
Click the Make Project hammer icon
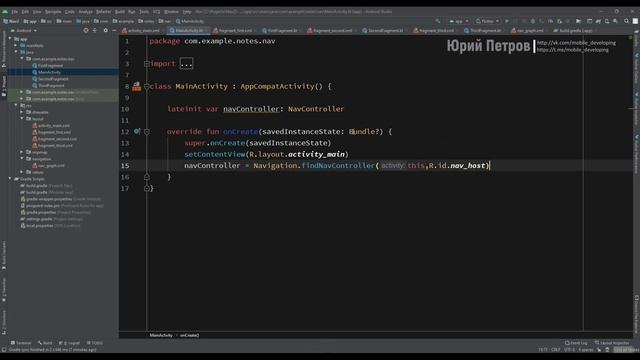tap(438, 21)
